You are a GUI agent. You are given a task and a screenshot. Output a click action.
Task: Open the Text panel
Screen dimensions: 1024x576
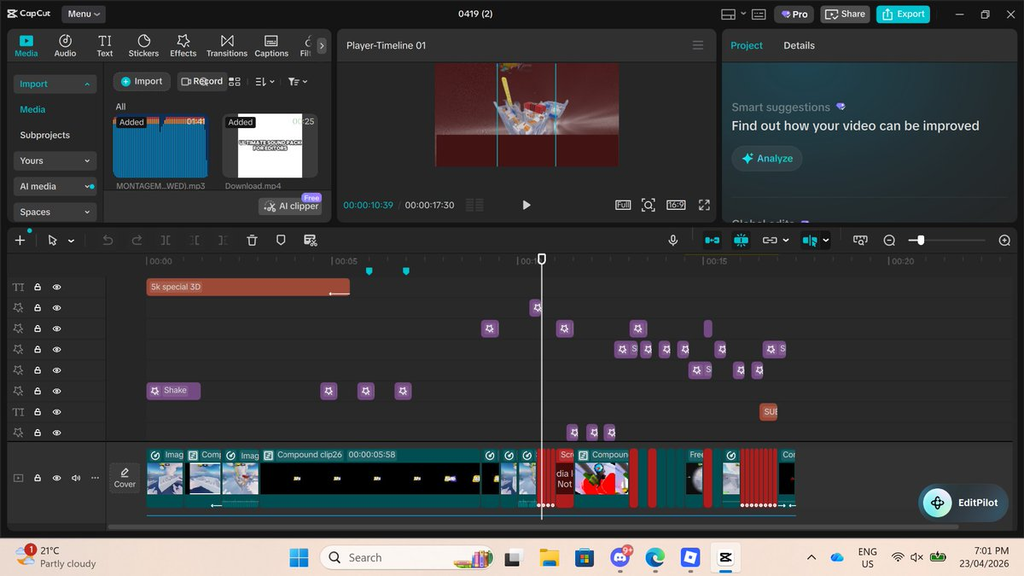click(x=104, y=46)
